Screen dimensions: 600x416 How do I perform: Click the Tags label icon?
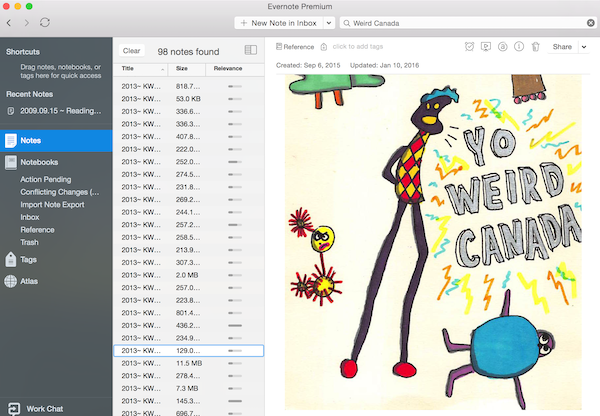pyautogui.click(x=11, y=259)
